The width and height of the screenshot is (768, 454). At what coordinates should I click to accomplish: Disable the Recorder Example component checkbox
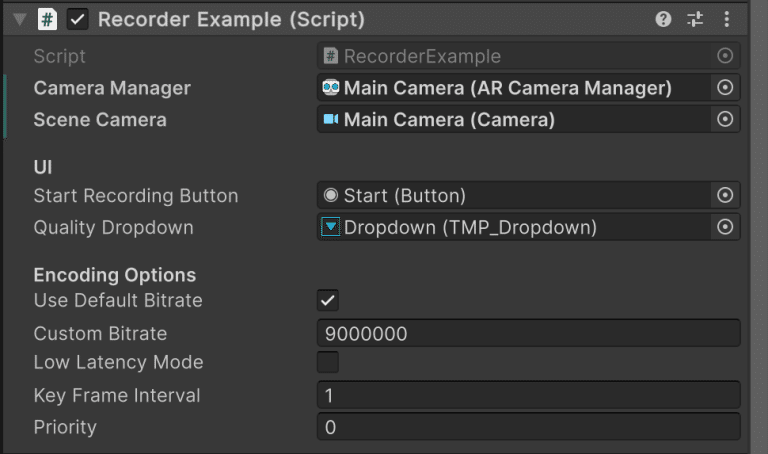(x=77, y=20)
